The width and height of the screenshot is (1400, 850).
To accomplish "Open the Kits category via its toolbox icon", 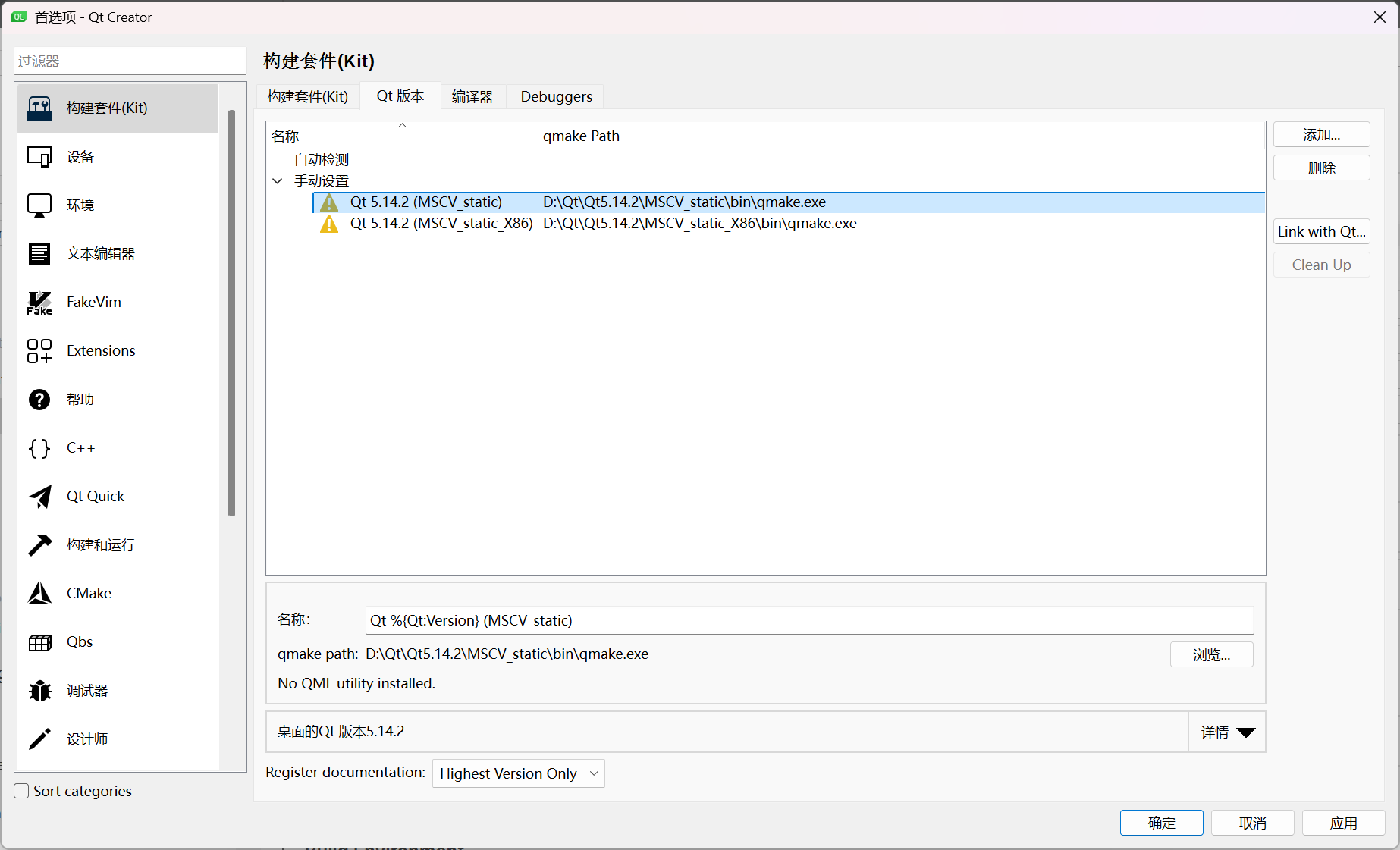I will coord(39,108).
